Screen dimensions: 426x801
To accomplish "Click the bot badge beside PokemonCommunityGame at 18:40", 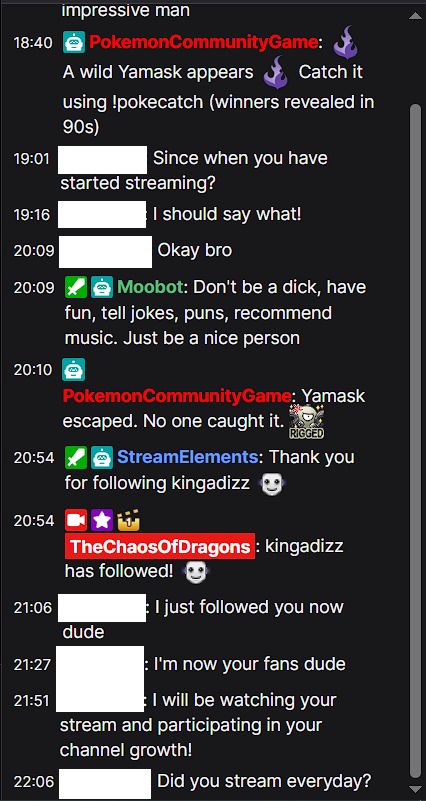I will pyautogui.click(x=74, y=42).
